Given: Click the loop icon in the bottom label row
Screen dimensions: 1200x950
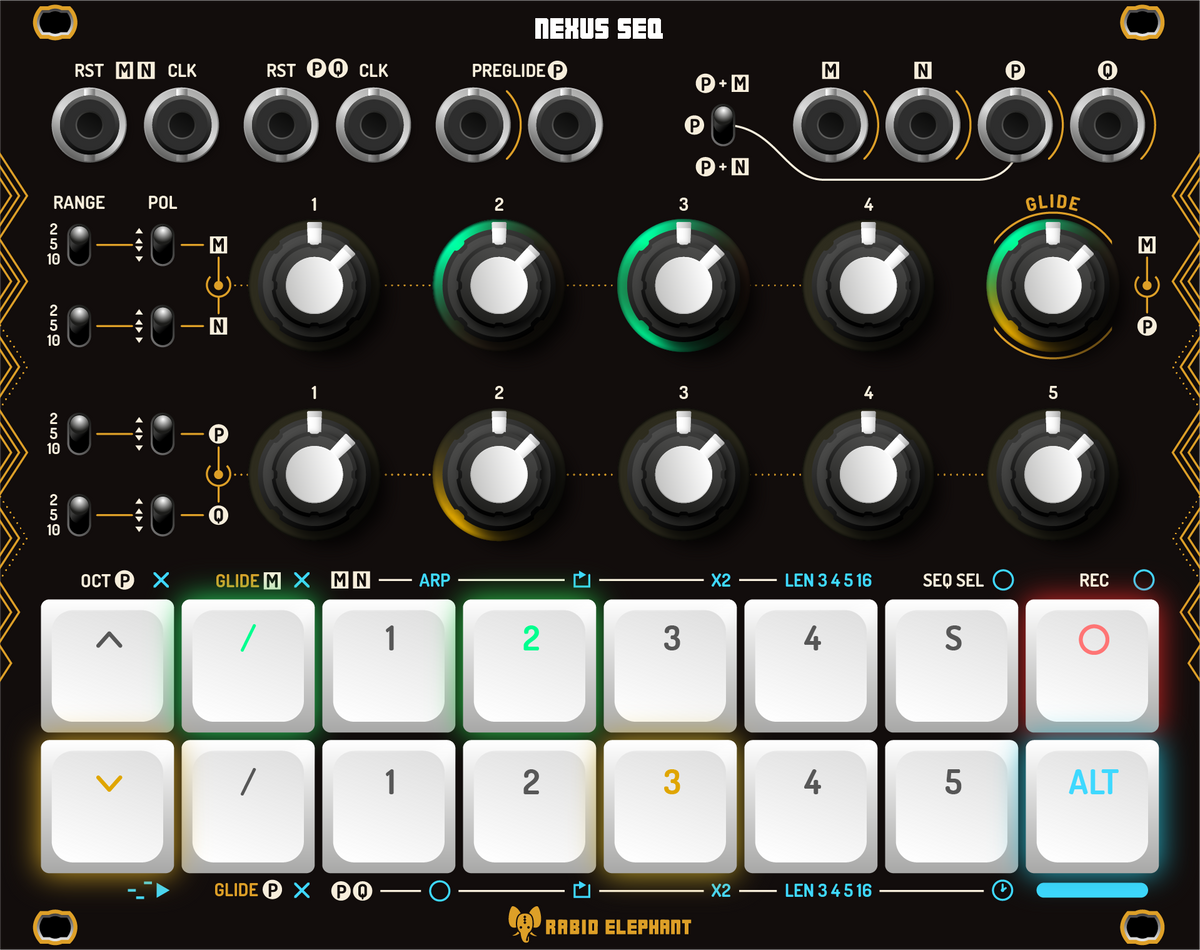Looking at the screenshot, I should coord(583,889).
